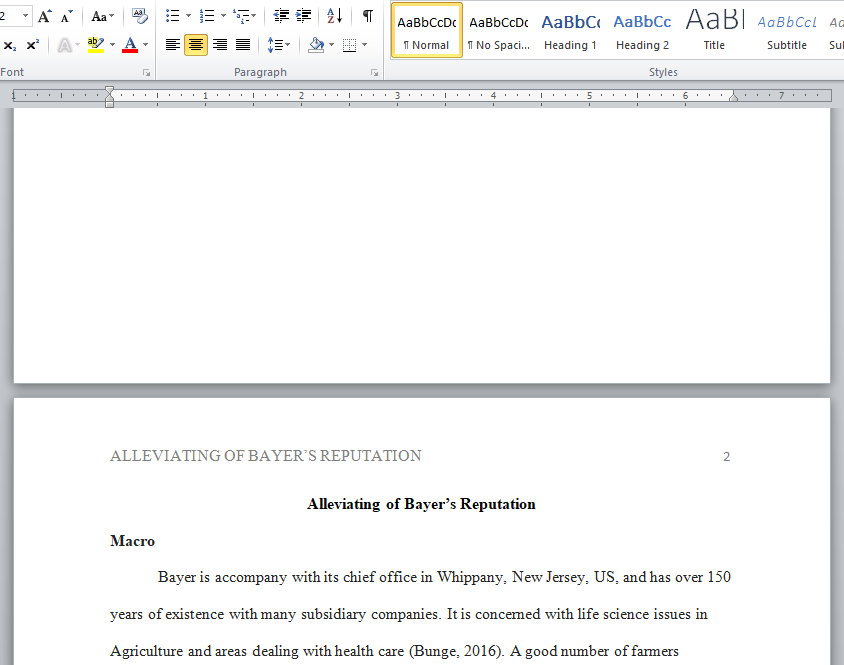Click the Shrink Font button
Viewport: 844px width, 665px height.
pos(66,17)
